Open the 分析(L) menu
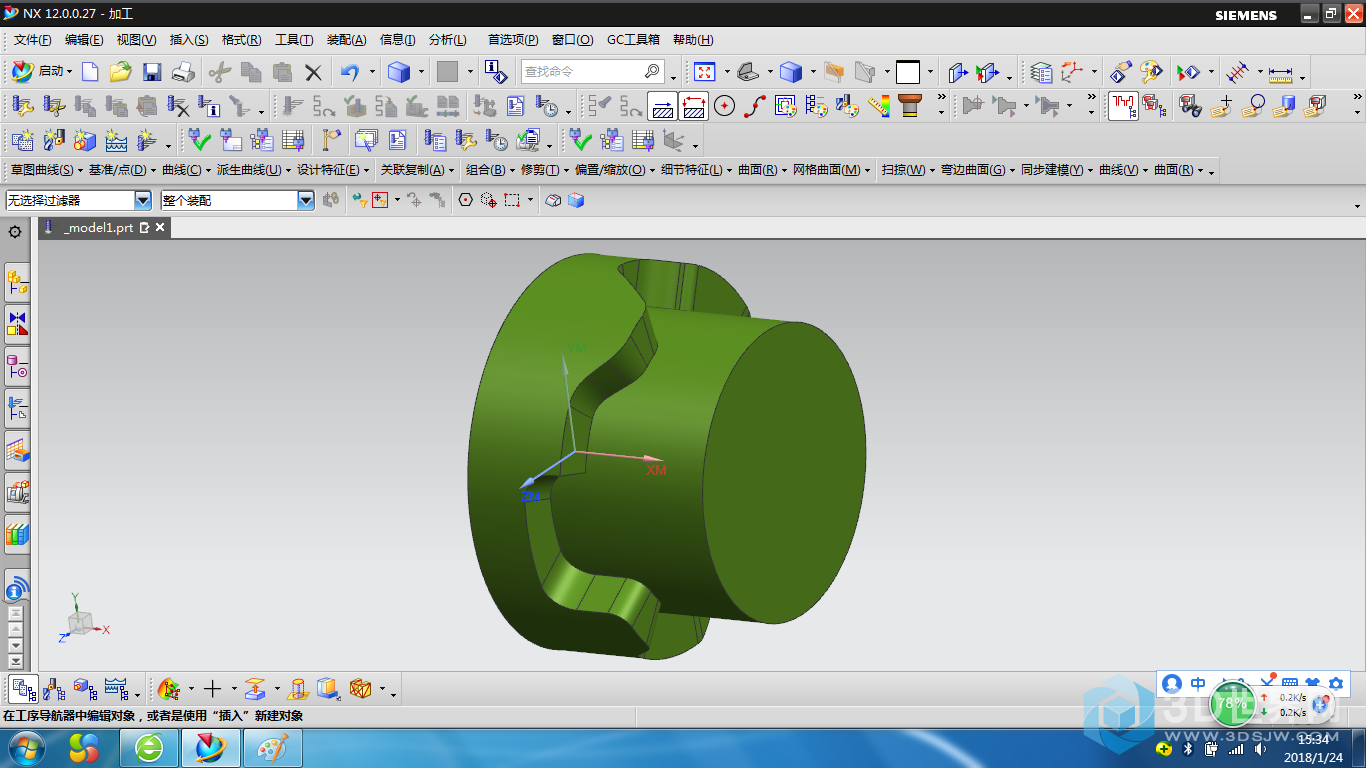The height and width of the screenshot is (768, 1366). coord(447,40)
